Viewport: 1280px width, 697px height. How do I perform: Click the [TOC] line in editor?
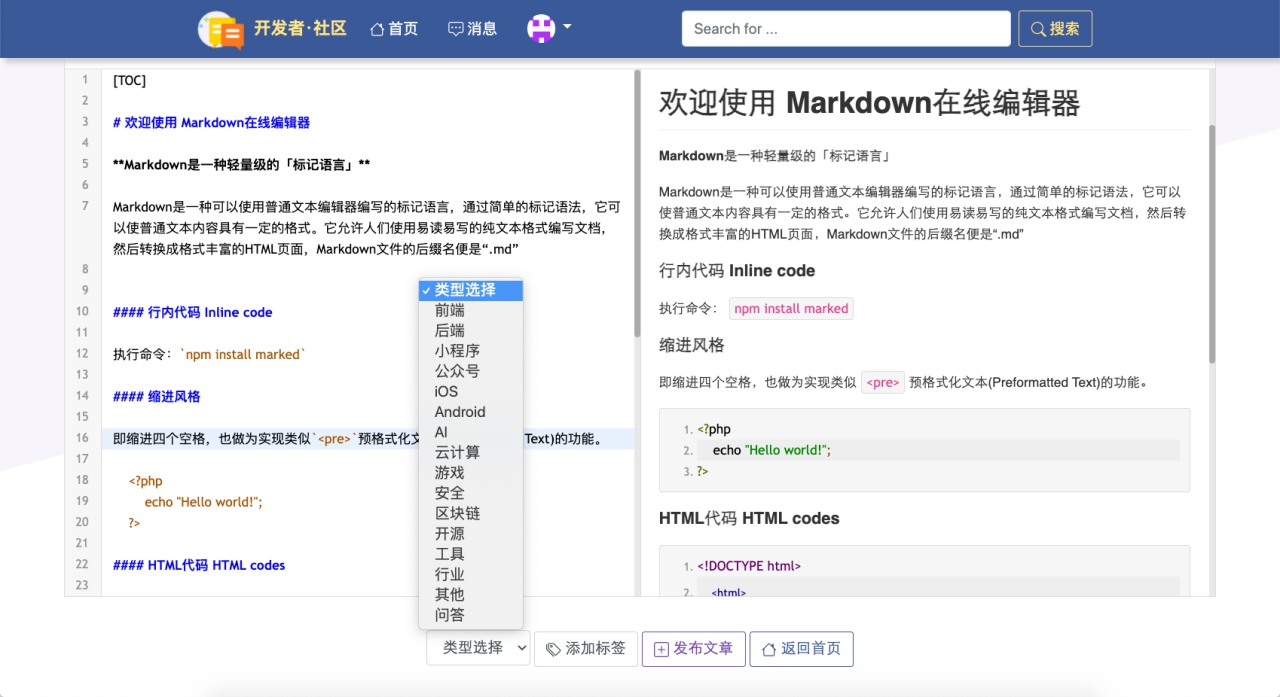(129, 80)
